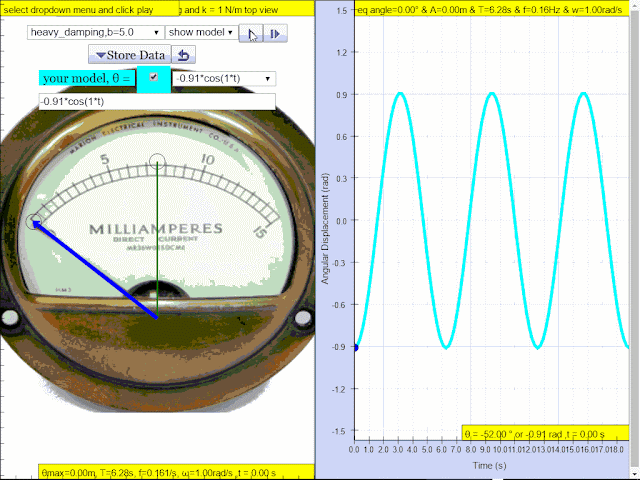The height and width of the screenshot is (480, 640).
Task: Click the play button
Action: (x=251, y=33)
